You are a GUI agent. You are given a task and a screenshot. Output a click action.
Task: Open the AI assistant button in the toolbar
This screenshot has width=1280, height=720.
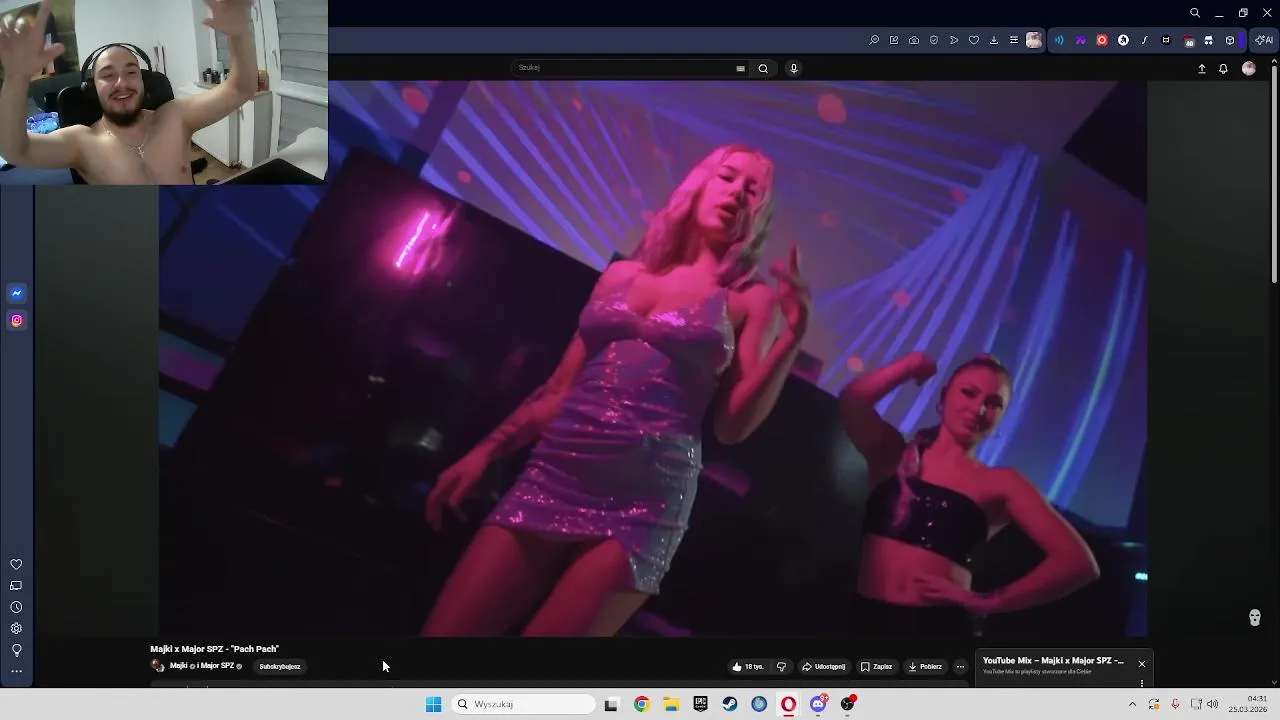pos(1264,40)
